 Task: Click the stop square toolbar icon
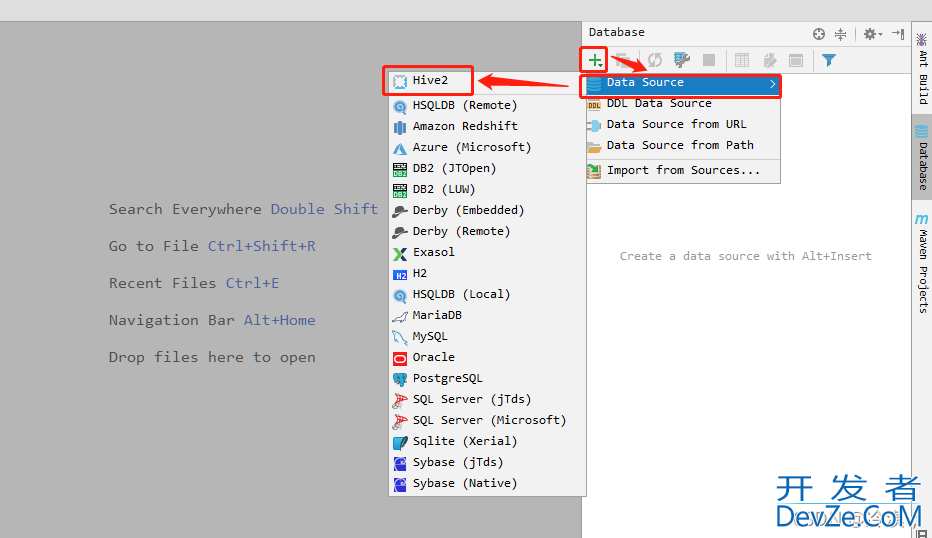[x=709, y=60]
